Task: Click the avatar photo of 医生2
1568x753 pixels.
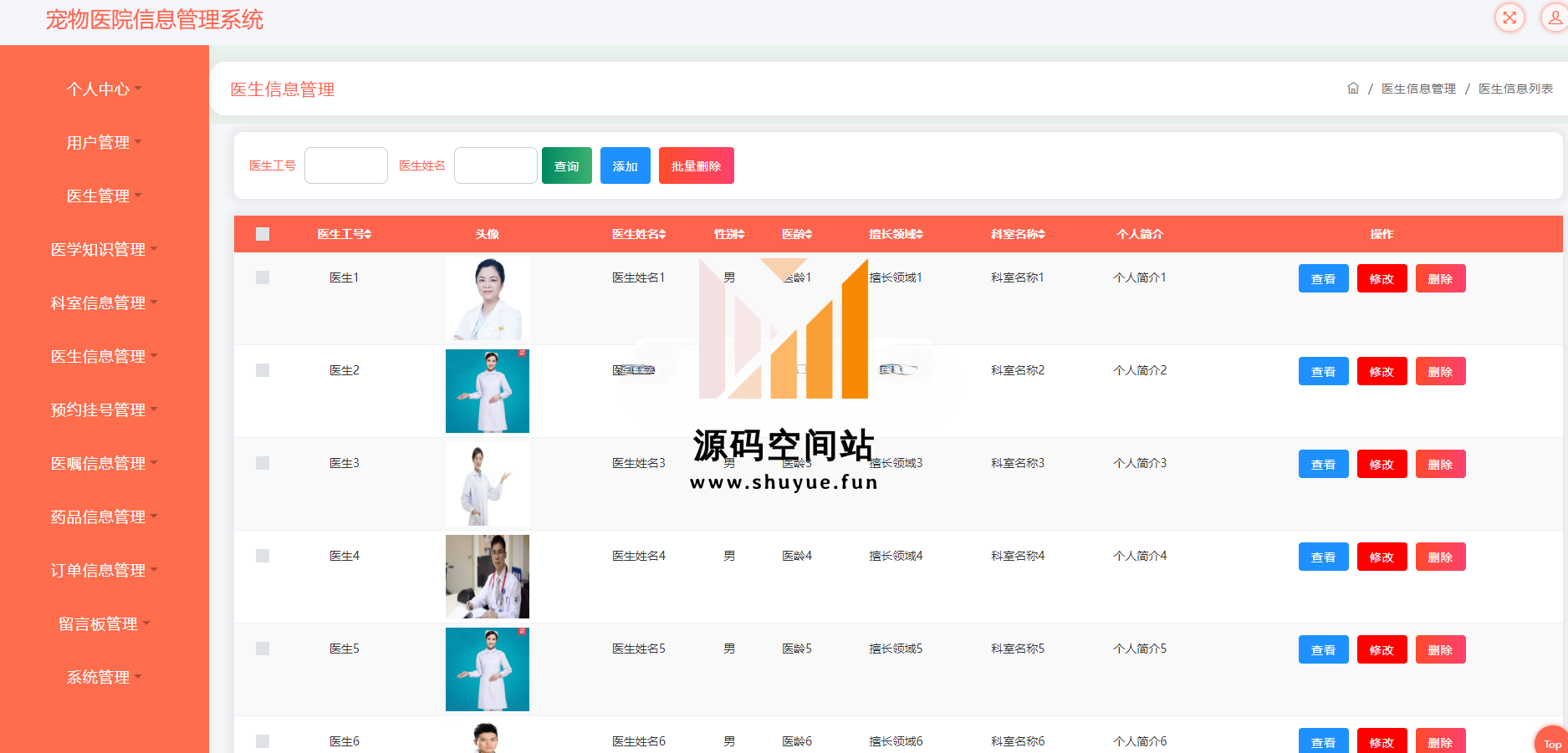Action: 488,391
